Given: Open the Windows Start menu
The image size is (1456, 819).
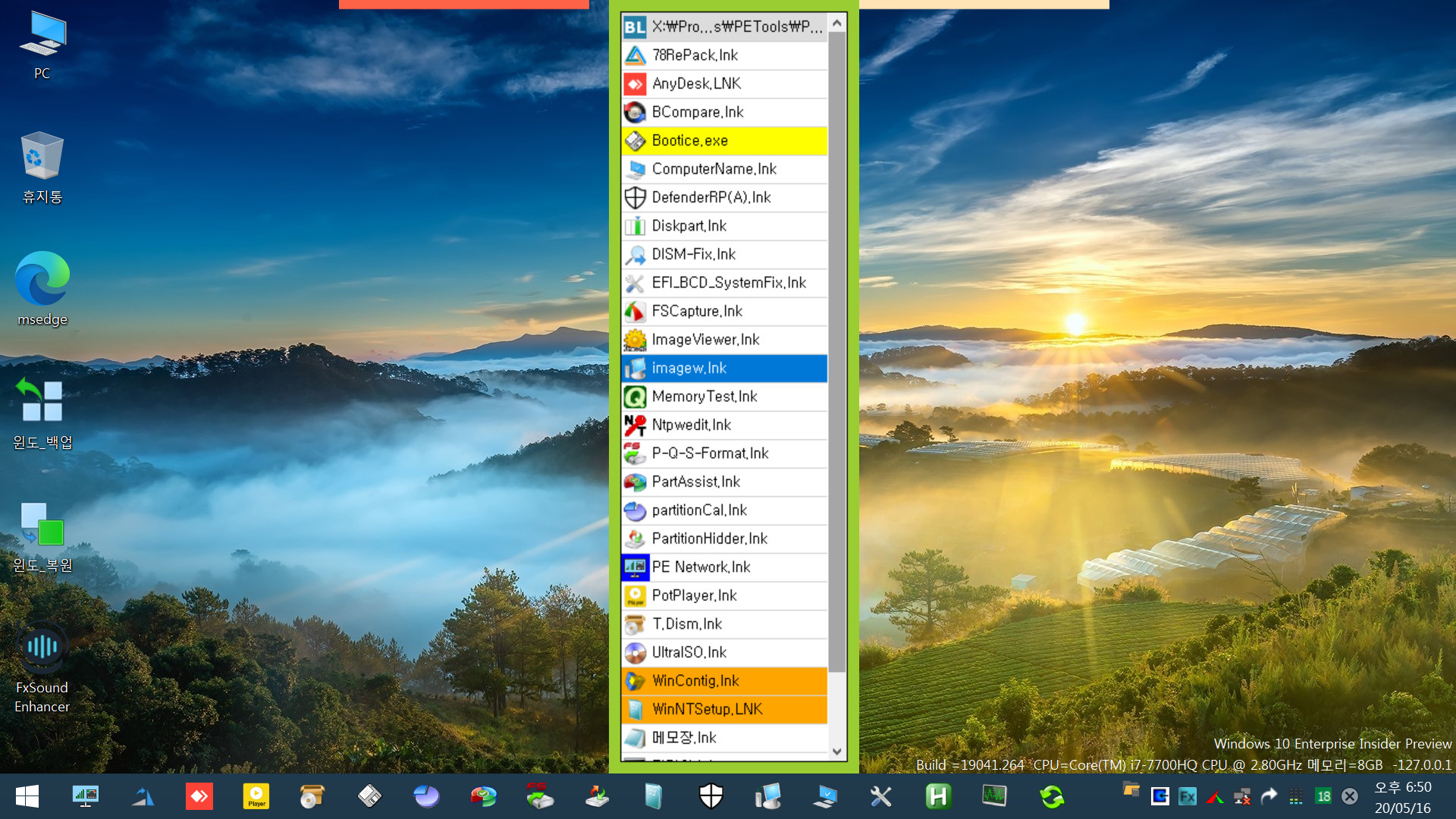Looking at the screenshot, I should pyautogui.click(x=27, y=796).
